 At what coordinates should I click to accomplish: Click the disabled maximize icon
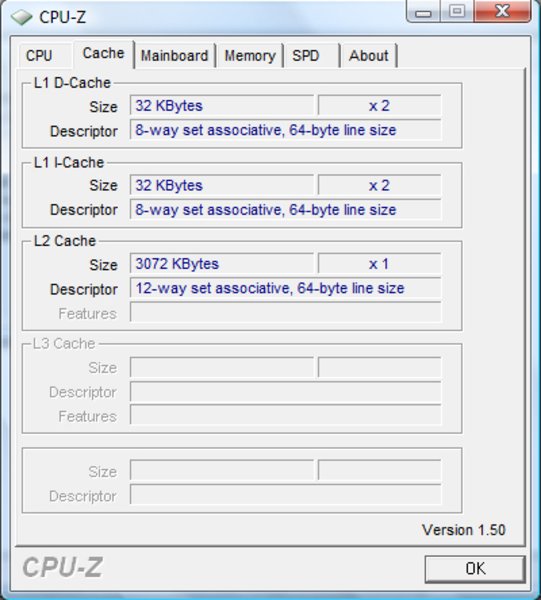click(x=456, y=11)
